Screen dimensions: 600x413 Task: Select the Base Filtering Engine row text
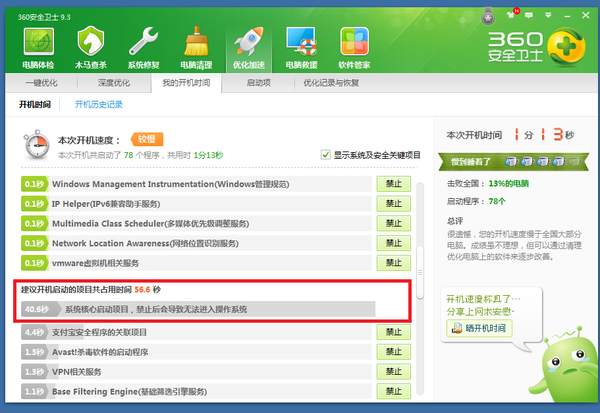(129, 392)
